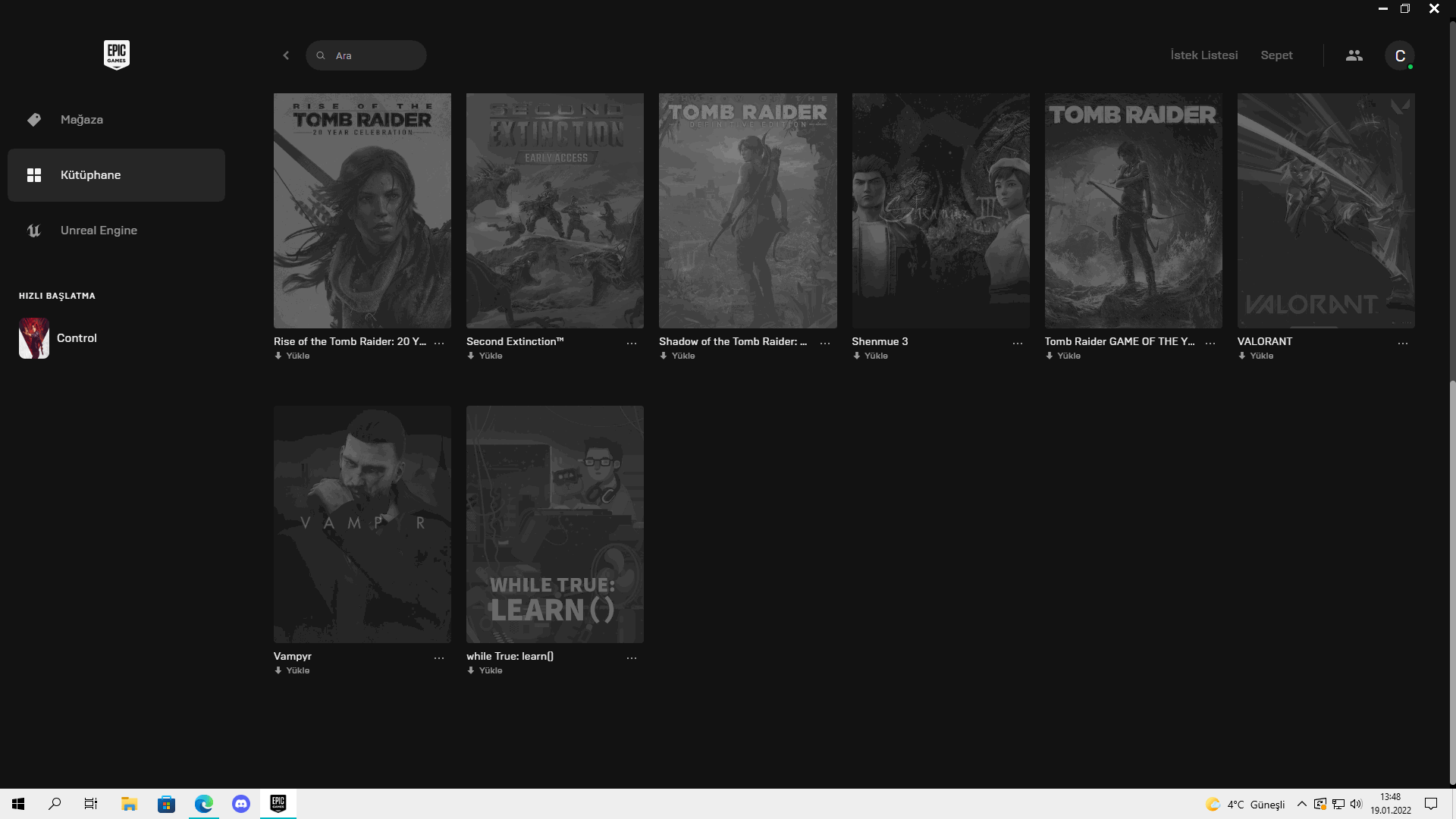This screenshot has width=1456, height=819.
Task: Click Yükle under VALORANT
Action: (x=1256, y=356)
